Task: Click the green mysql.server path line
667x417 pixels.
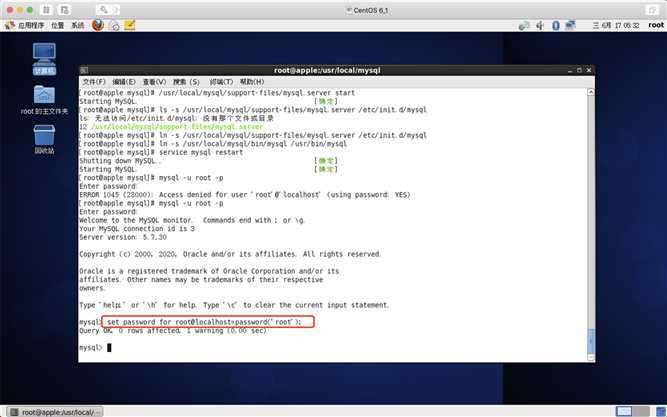Action: point(171,126)
